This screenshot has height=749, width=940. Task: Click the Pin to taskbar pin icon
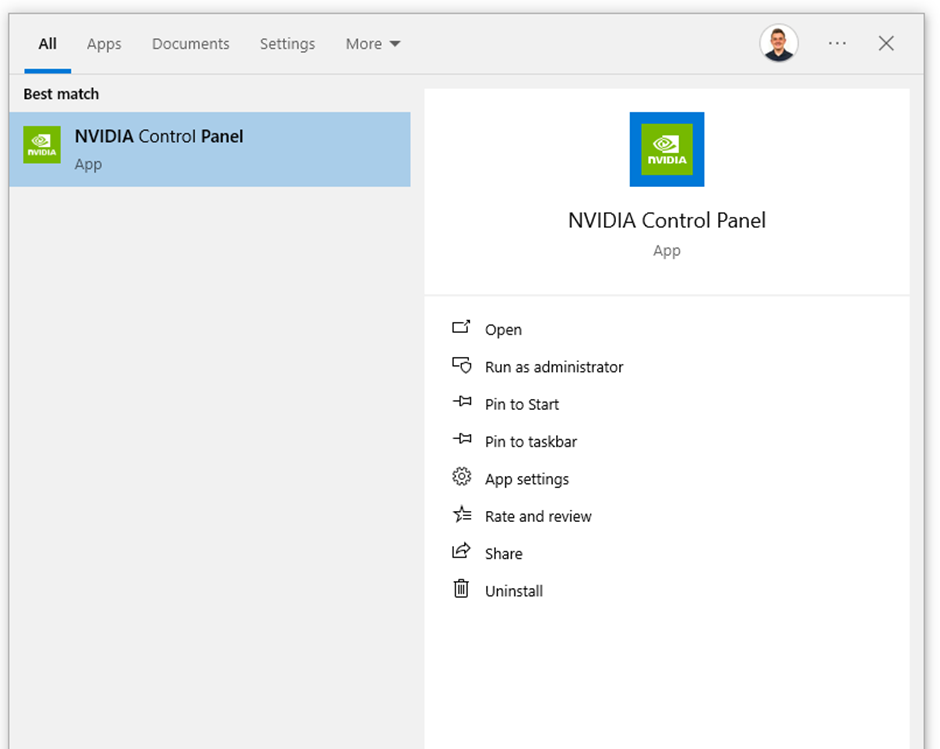coord(461,441)
